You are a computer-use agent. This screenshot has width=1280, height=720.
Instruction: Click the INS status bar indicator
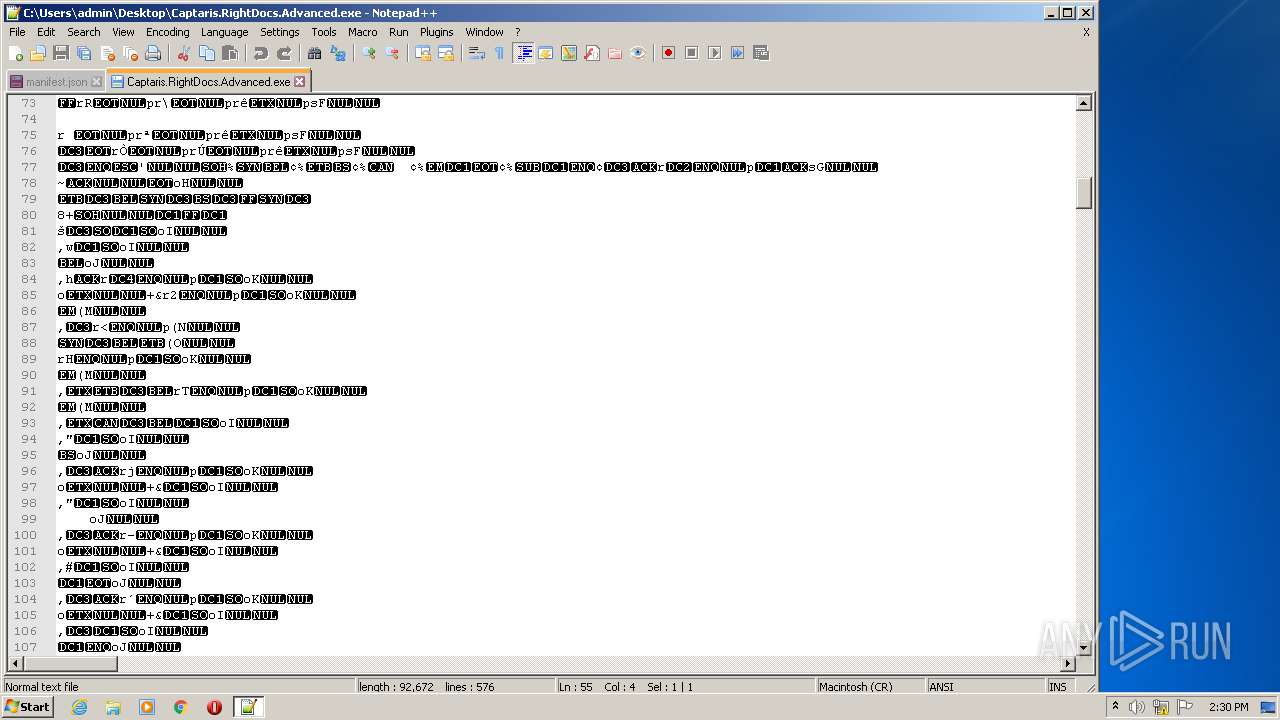coord(1058,687)
